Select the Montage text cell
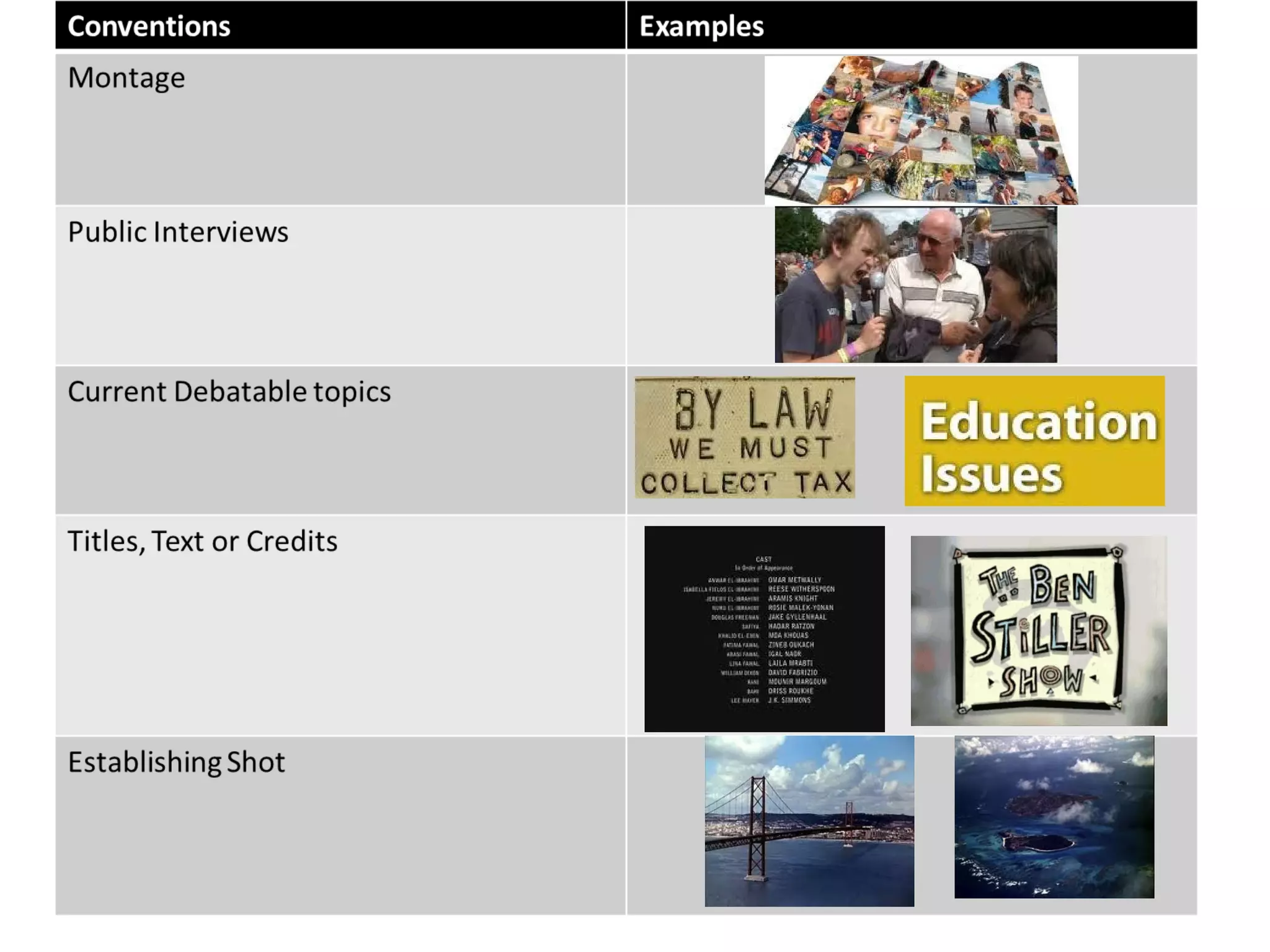Image resolution: width=1270 pixels, height=952 pixels. (127, 78)
